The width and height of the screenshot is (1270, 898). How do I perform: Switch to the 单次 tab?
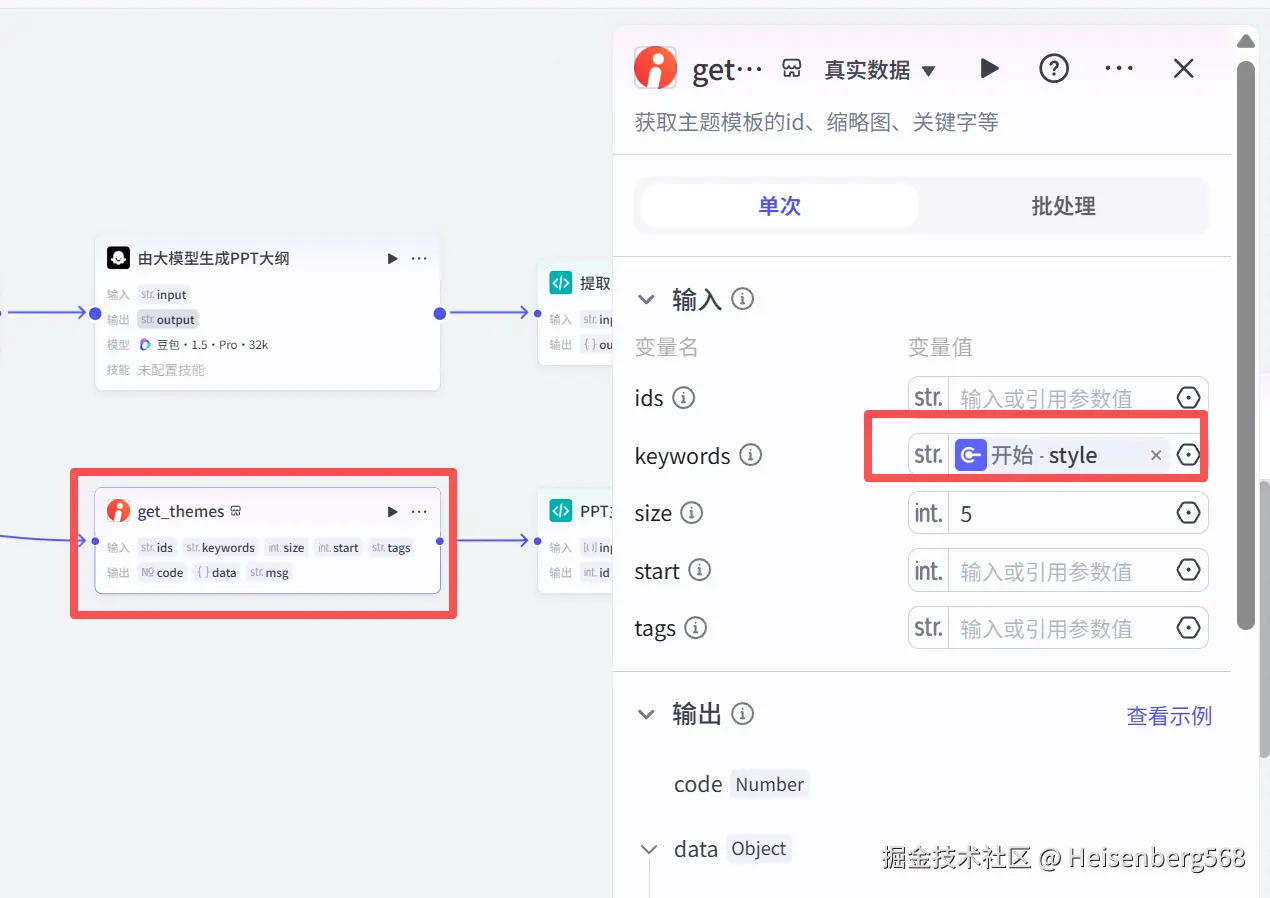pyautogui.click(x=779, y=206)
